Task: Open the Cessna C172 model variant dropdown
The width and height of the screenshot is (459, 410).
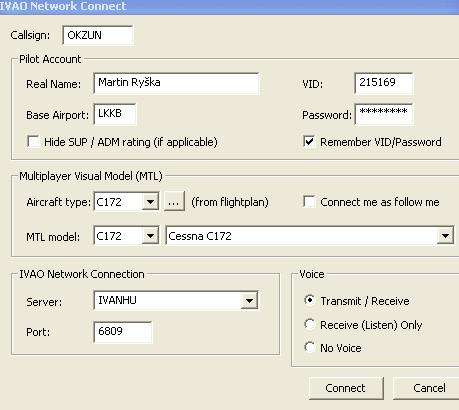Action: 445,236
